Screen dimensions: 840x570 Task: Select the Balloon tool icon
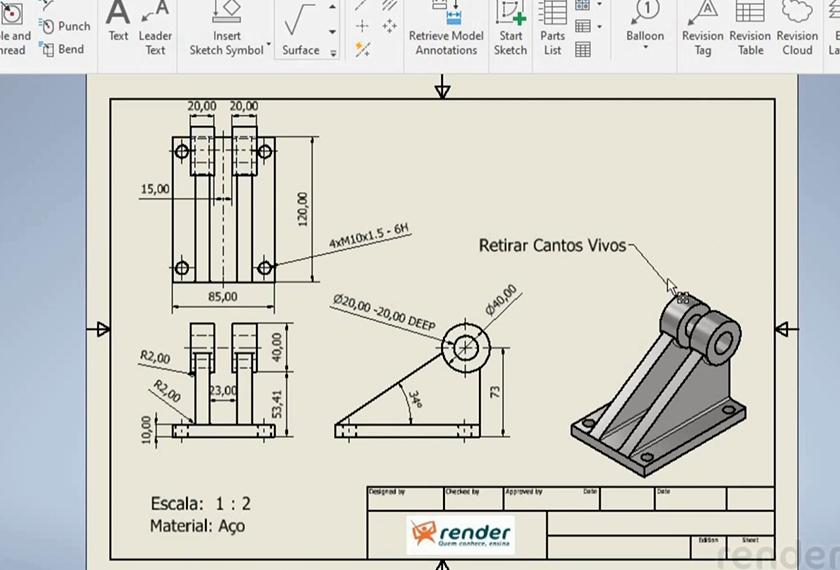point(645,14)
